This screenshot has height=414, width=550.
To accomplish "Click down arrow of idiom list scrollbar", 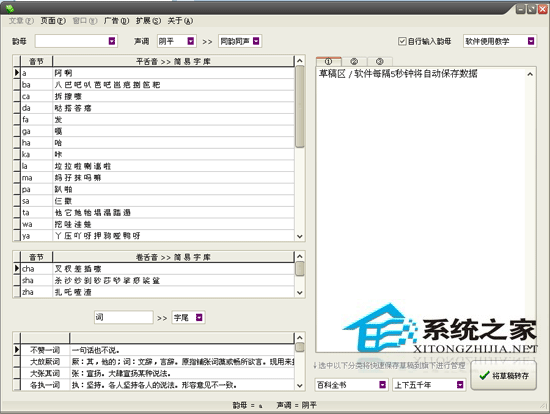I will 300,385.
